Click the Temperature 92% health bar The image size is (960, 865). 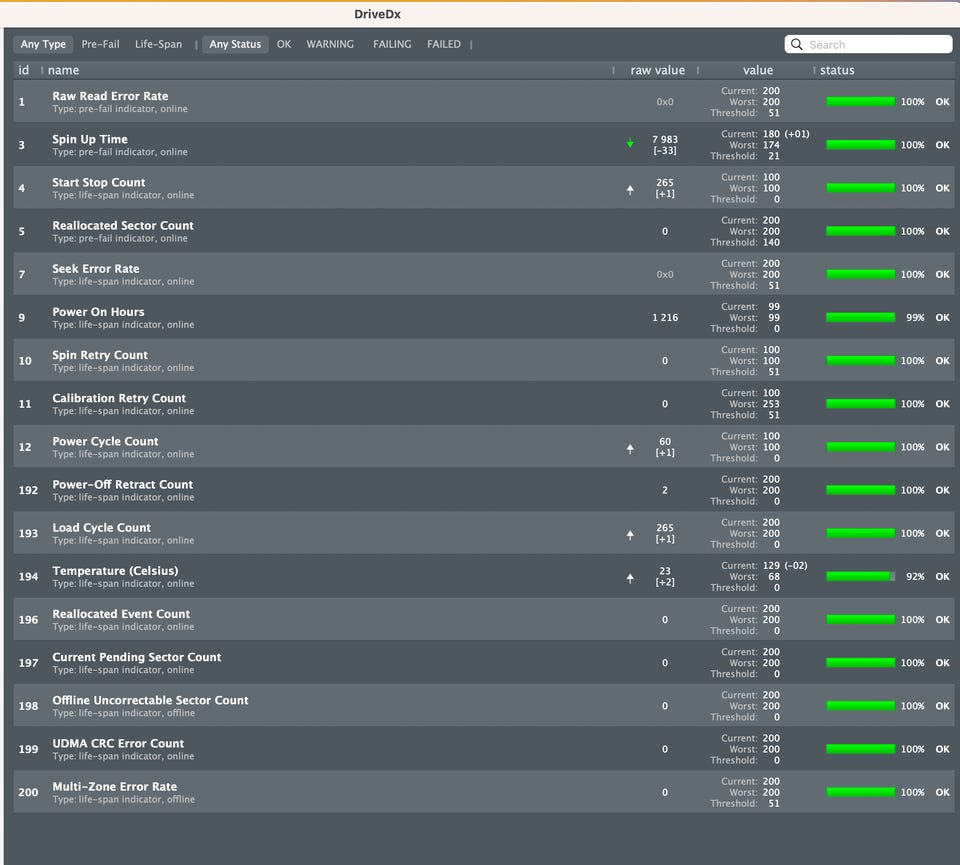coord(860,577)
